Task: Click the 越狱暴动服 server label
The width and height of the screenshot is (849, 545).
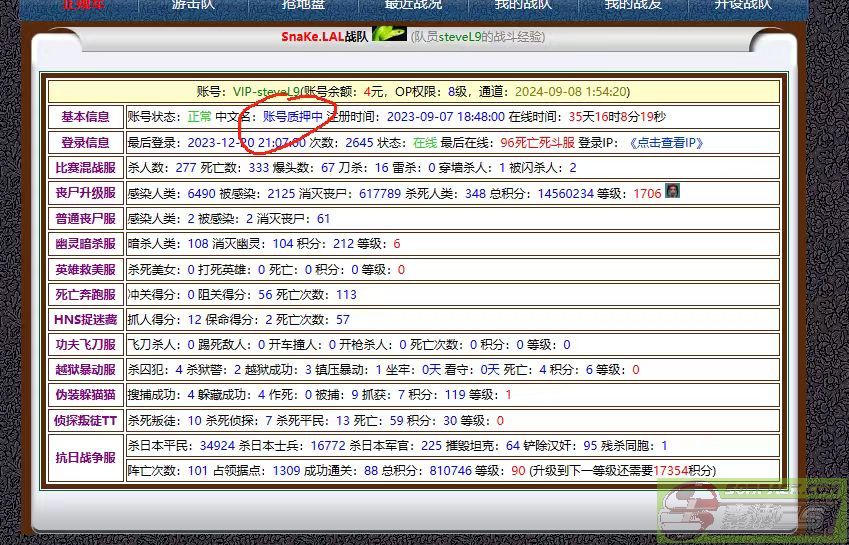Action: click(x=85, y=370)
